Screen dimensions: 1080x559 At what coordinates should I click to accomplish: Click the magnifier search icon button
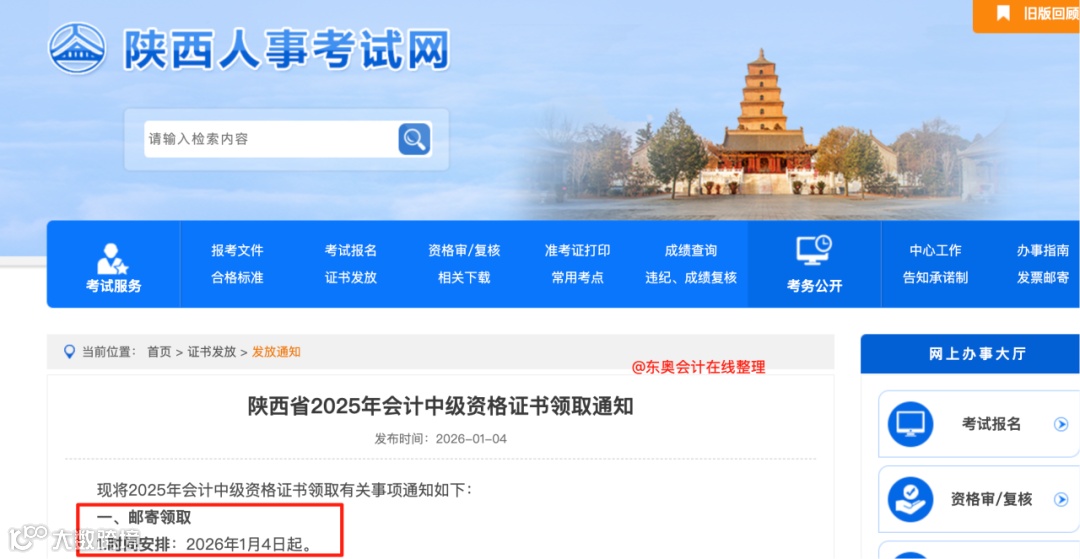[x=414, y=139]
